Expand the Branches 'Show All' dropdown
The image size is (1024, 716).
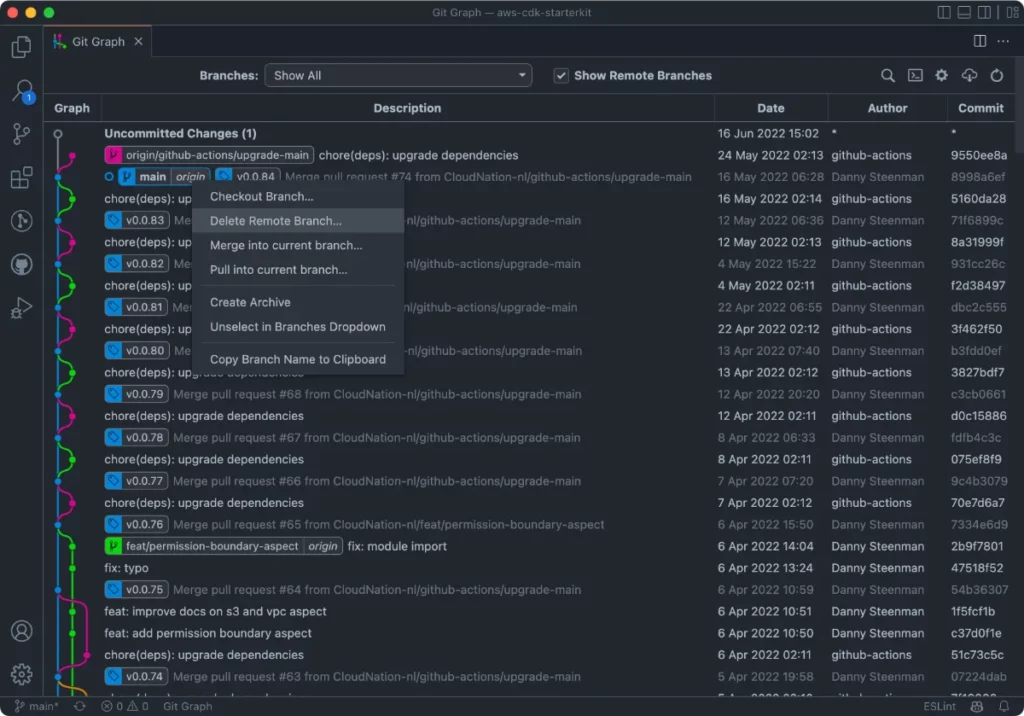pos(398,75)
